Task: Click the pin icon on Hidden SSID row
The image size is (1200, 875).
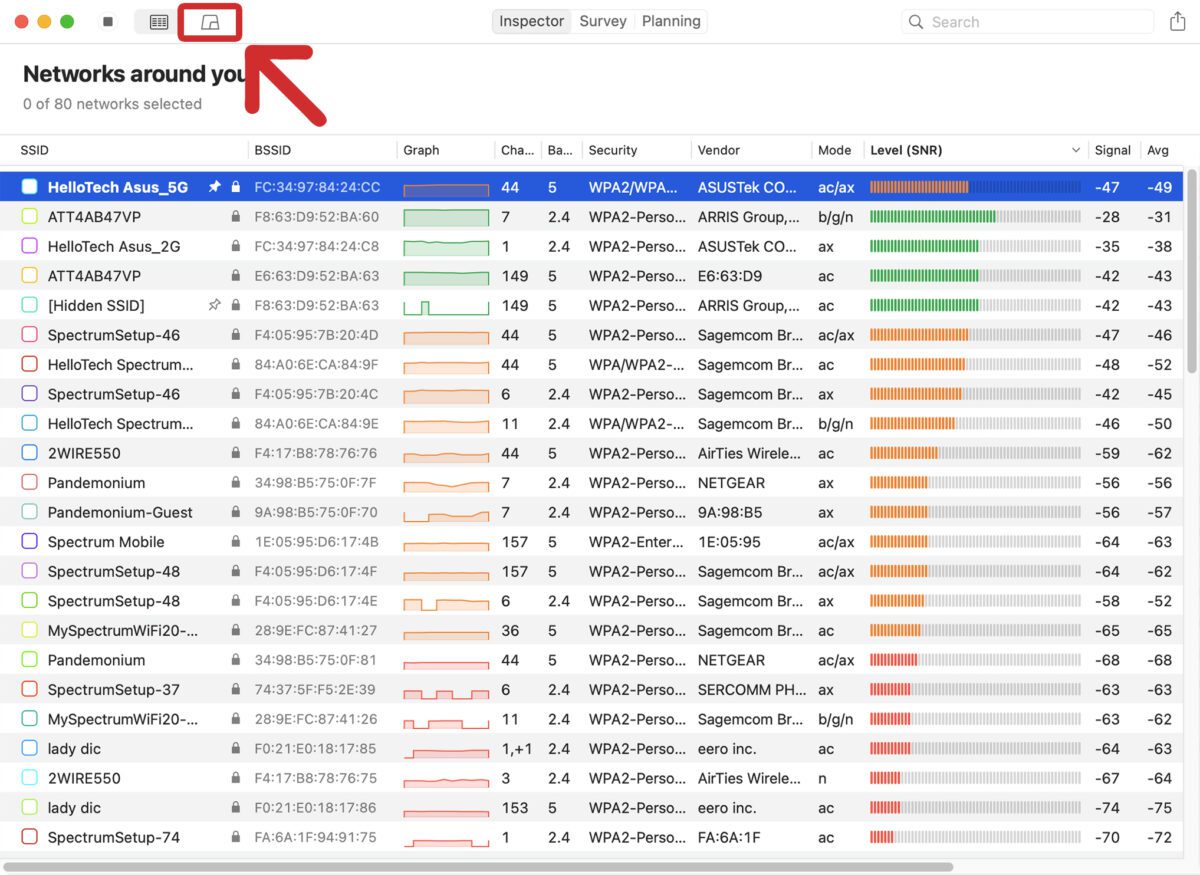Action: click(214, 306)
